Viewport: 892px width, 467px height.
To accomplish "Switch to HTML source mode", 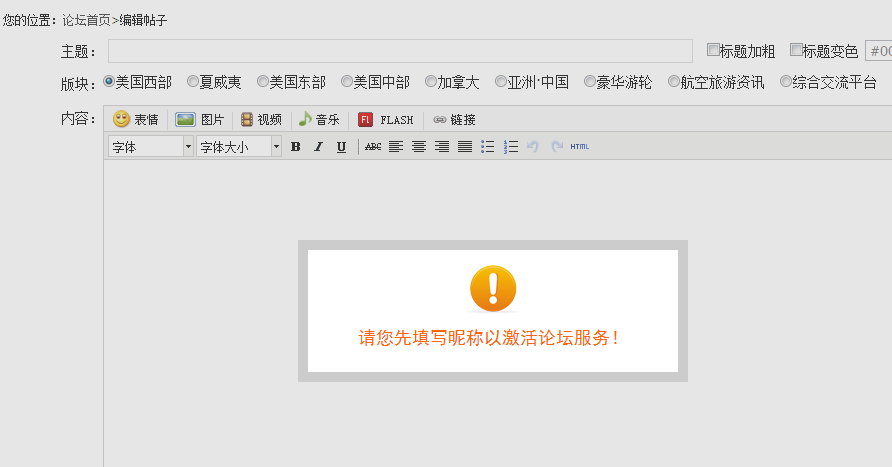I will point(580,147).
